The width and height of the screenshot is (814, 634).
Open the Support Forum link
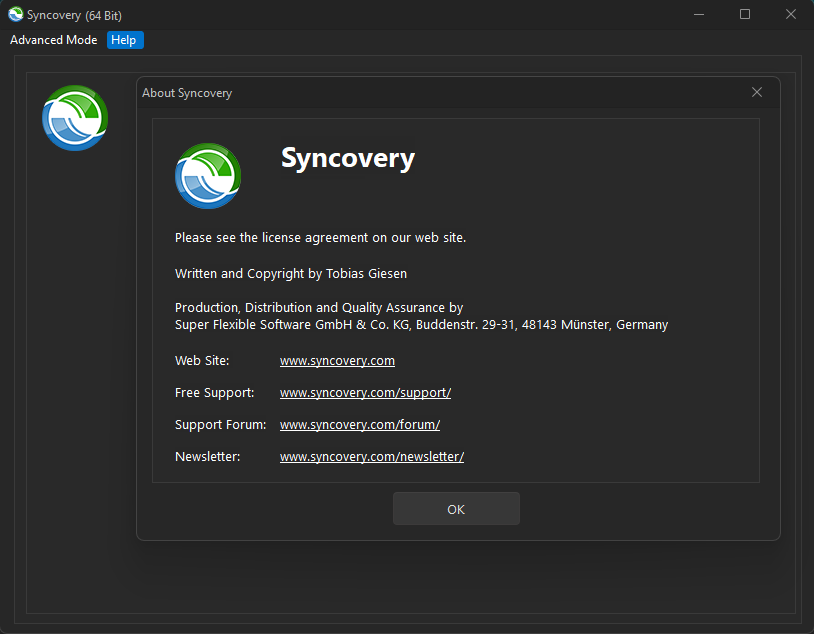coord(360,425)
